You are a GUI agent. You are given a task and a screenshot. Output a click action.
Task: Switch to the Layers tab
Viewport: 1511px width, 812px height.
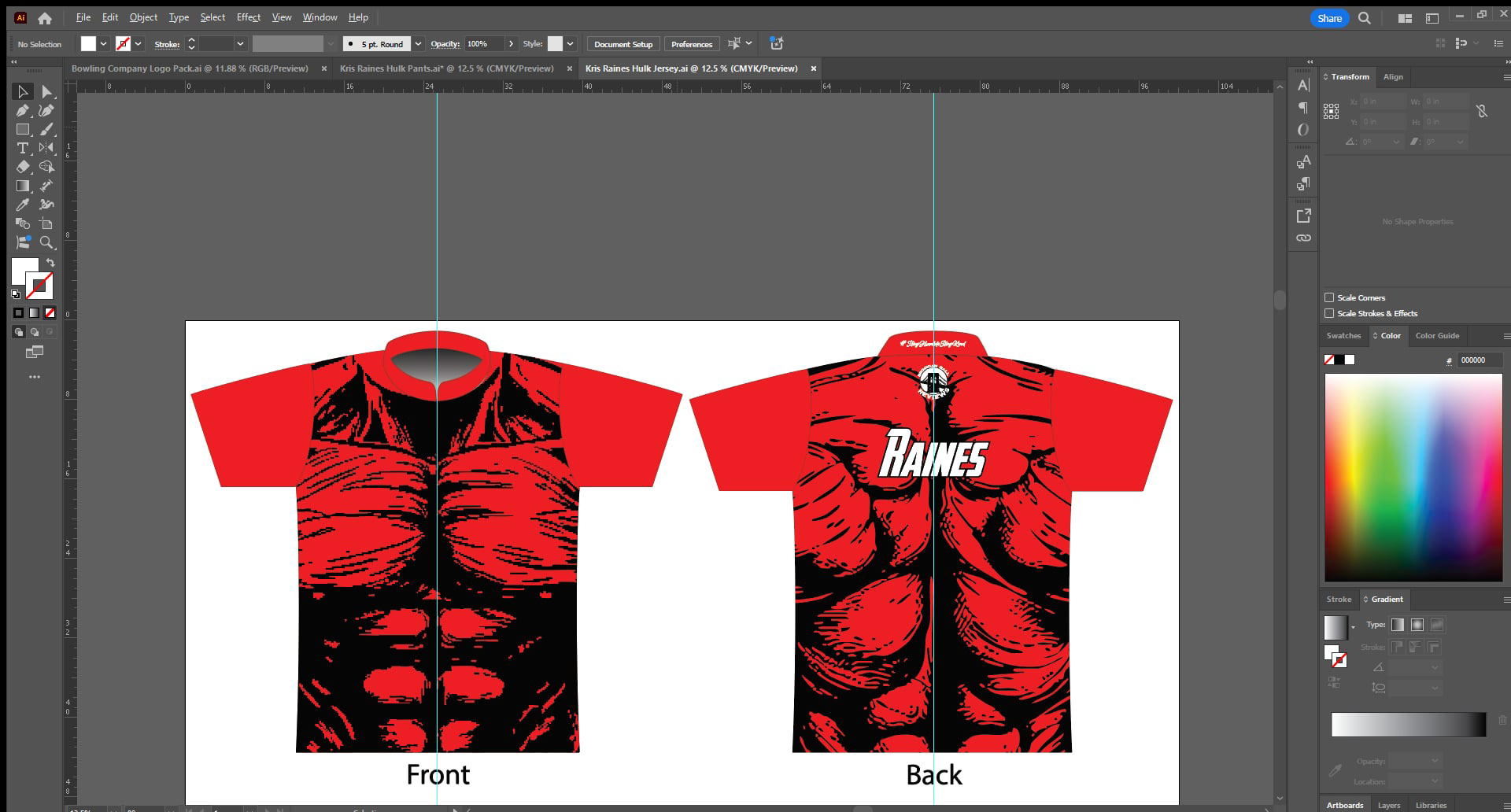point(1388,805)
